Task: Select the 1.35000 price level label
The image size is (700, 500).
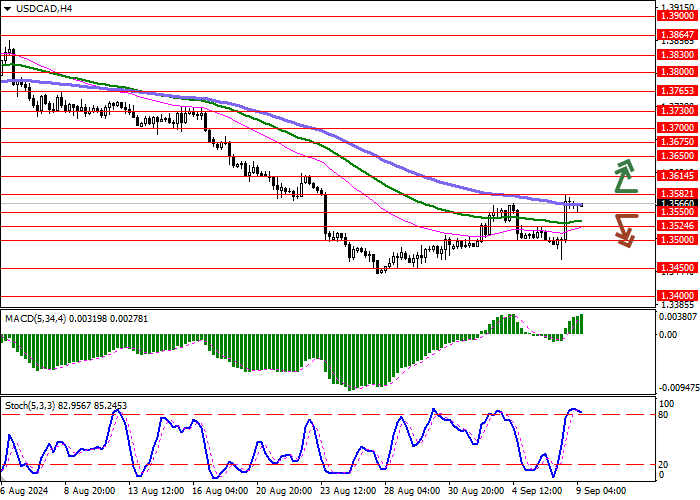Action: tap(678, 240)
